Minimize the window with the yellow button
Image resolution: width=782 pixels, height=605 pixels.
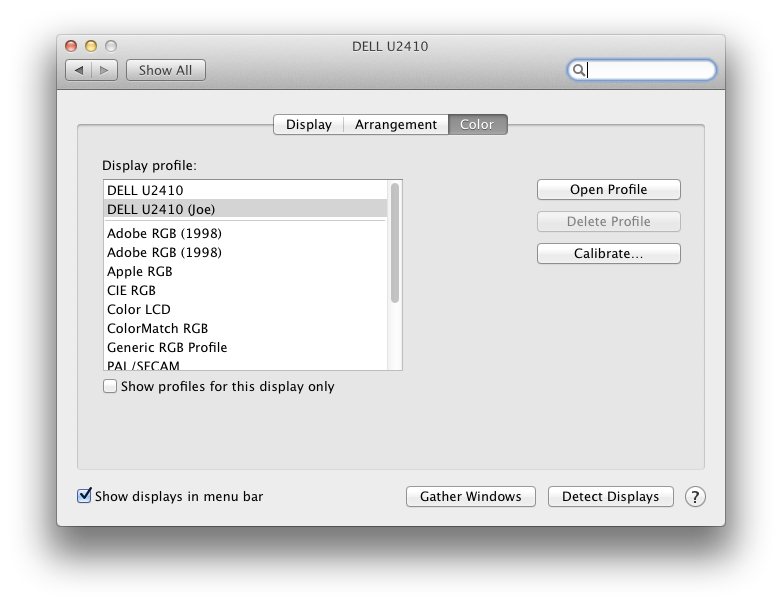pyautogui.click(x=91, y=46)
